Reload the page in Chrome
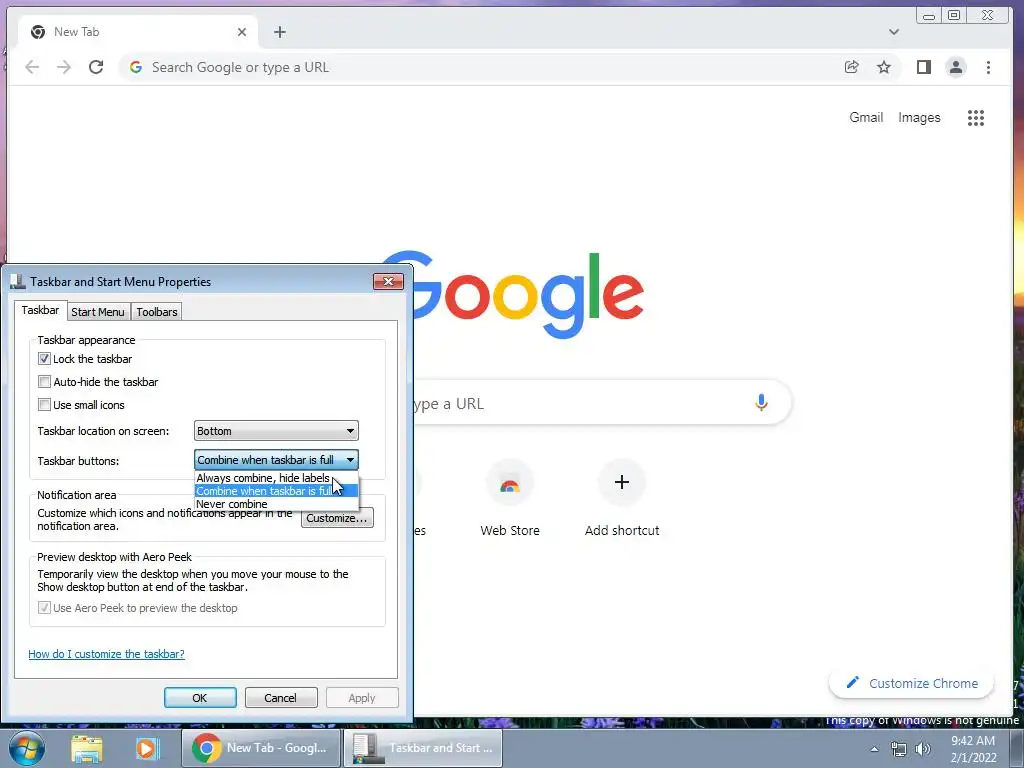 pos(96,67)
